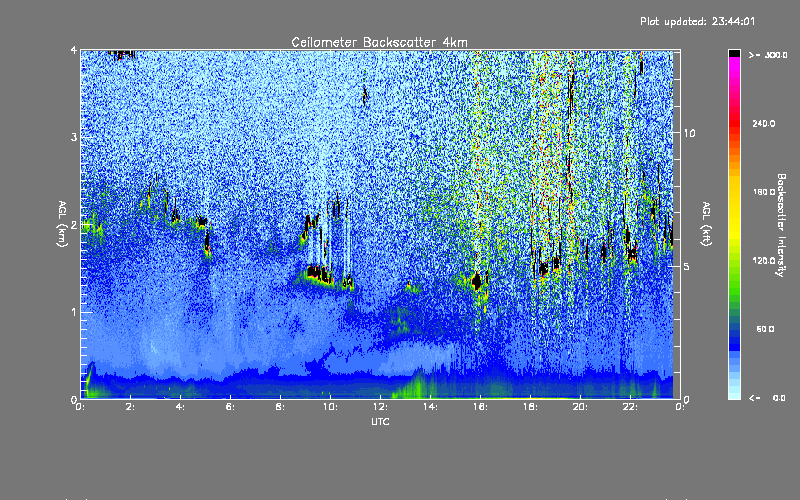Click the black top of the colorbar
The height and width of the screenshot is (500, 800).
(x=734, y=53)
